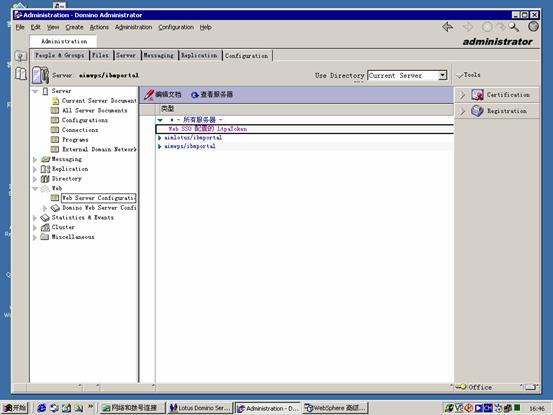Click Internet Explorer quick launch icon
This screenshot has height=415, width=553.
tap(42, 408)
